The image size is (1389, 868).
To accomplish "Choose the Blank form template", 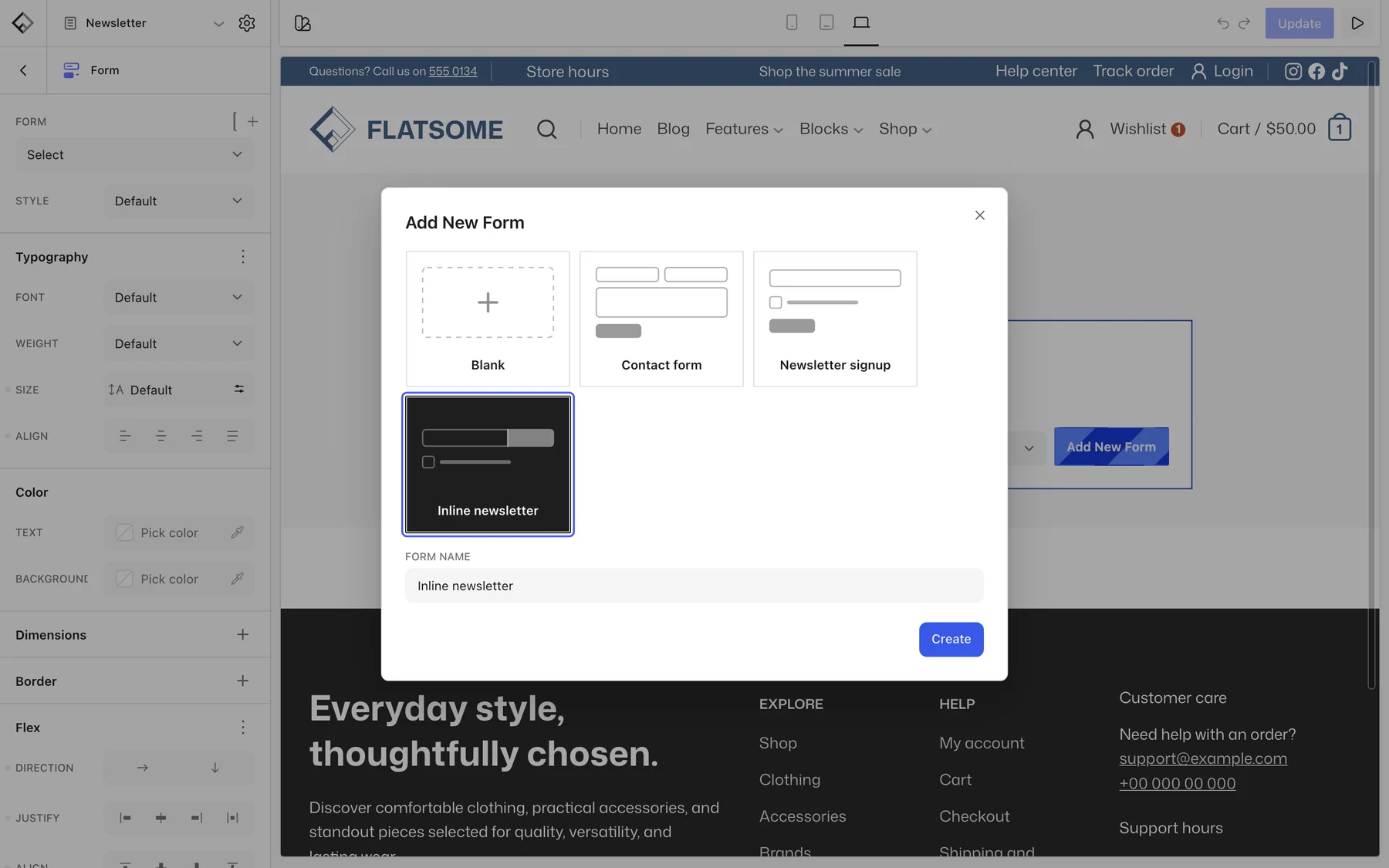I will (488, 319).
